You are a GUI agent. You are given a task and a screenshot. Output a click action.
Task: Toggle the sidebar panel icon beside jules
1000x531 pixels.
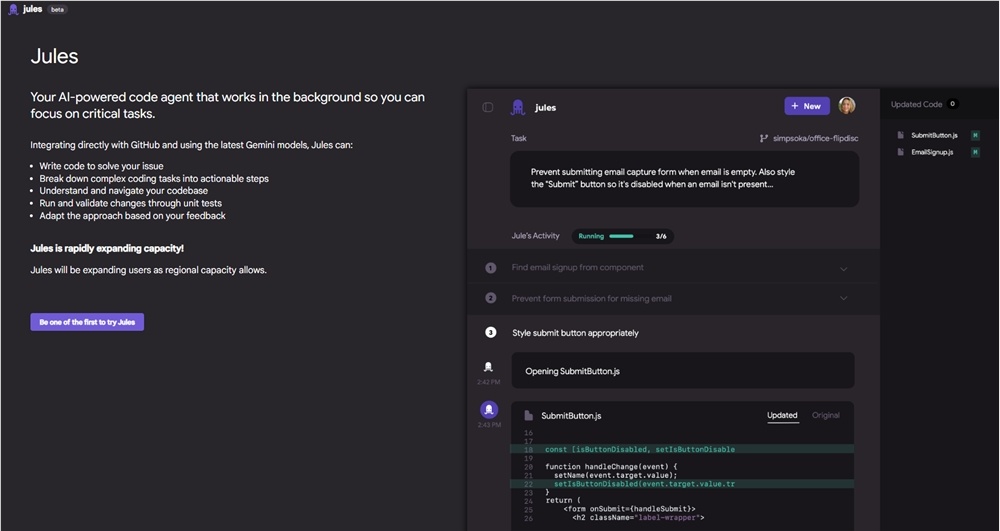[488, 107]
